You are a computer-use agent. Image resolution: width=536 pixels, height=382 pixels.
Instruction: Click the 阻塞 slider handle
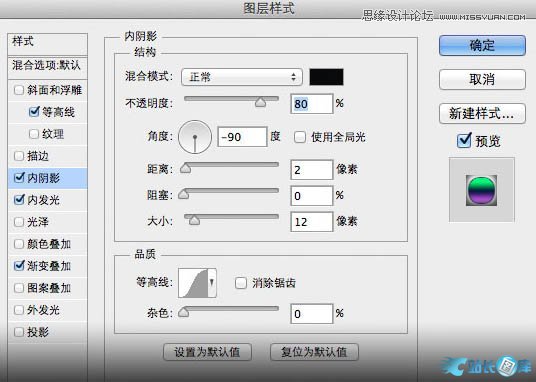coord(184,194)
